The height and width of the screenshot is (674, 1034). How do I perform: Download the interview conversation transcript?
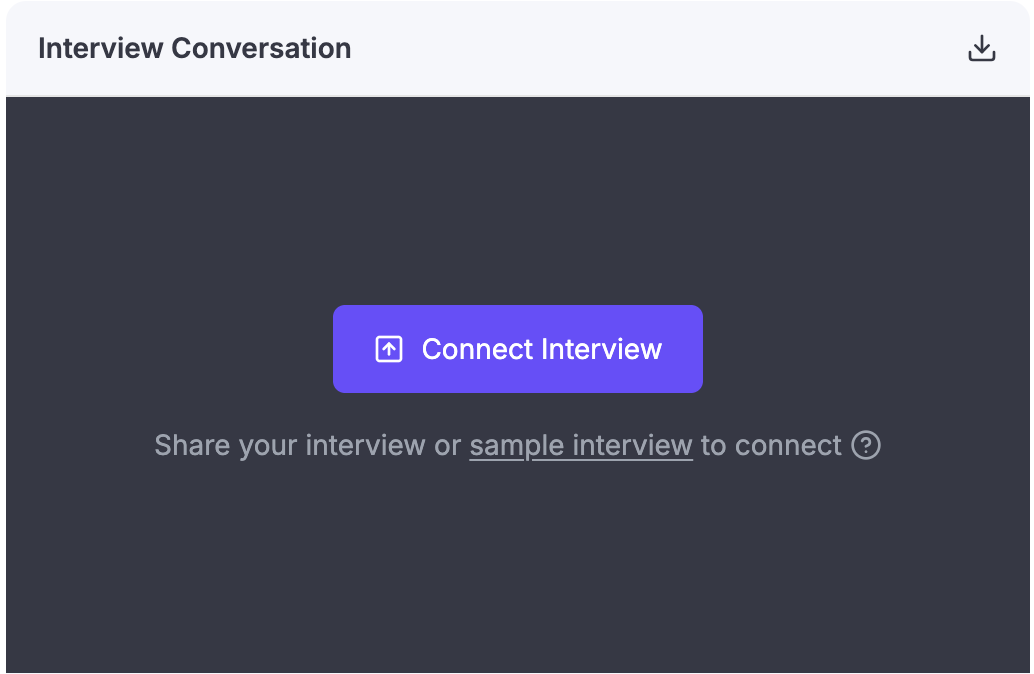pyautogui.click(x=982, y=48)
